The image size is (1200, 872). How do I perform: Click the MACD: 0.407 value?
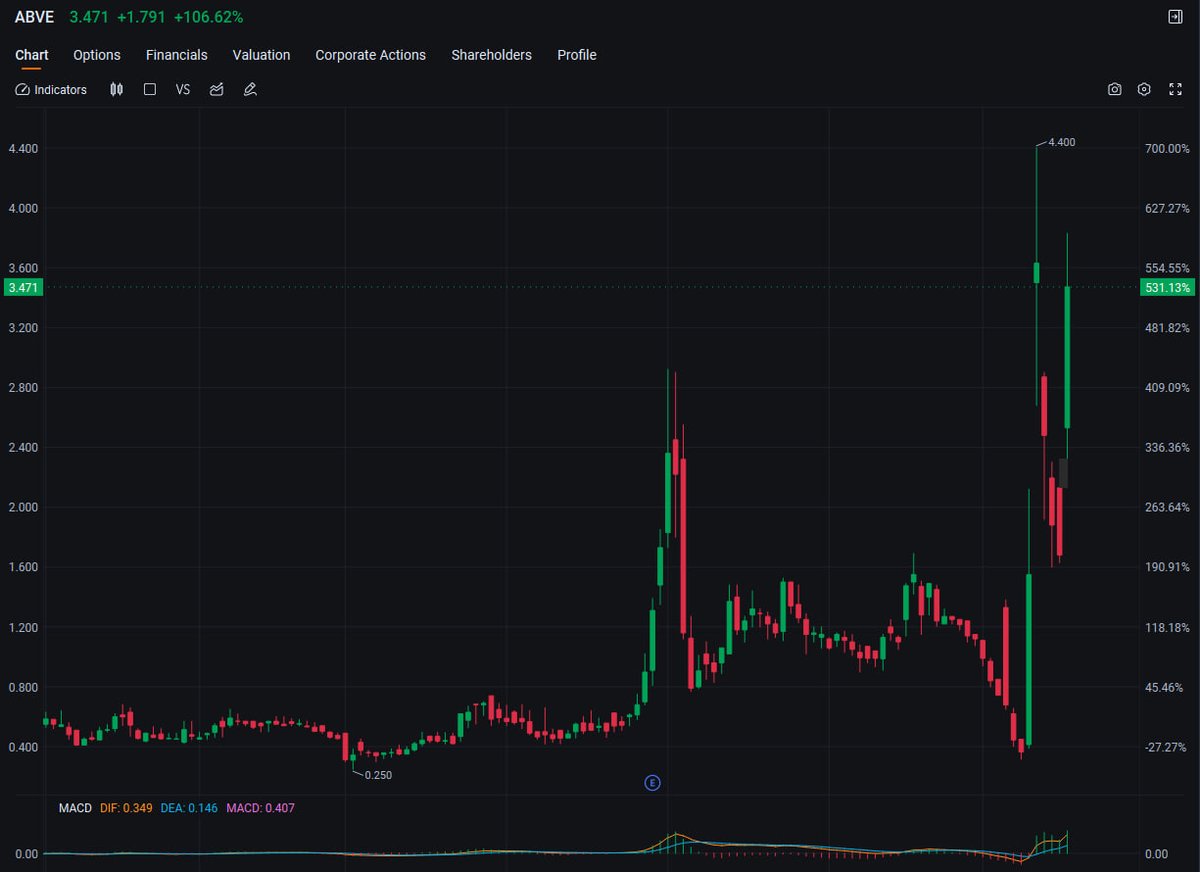pos(260,808)
